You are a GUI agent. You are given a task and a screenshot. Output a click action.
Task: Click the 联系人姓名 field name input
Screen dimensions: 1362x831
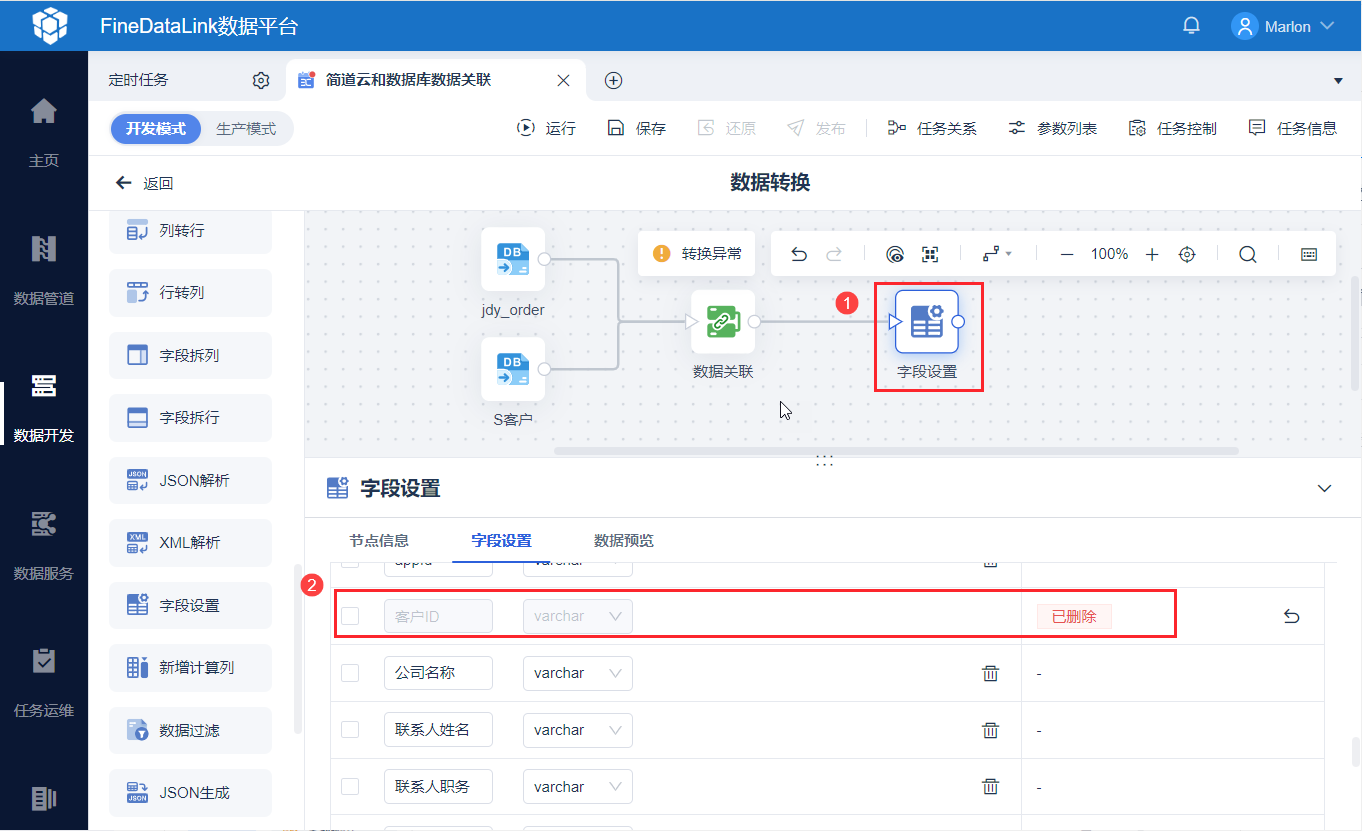coord(438,730)
